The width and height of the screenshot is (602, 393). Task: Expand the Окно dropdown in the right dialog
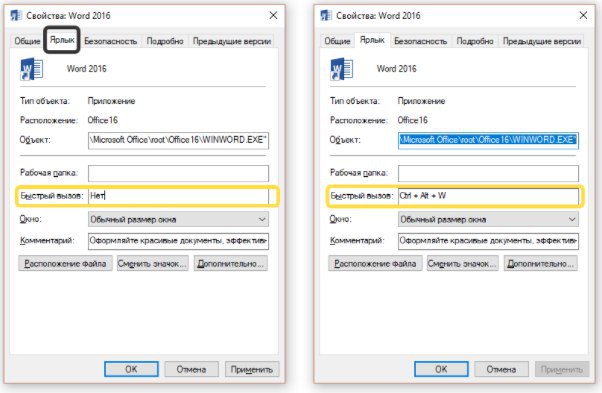pyautogui.click(x=488, y=219)
